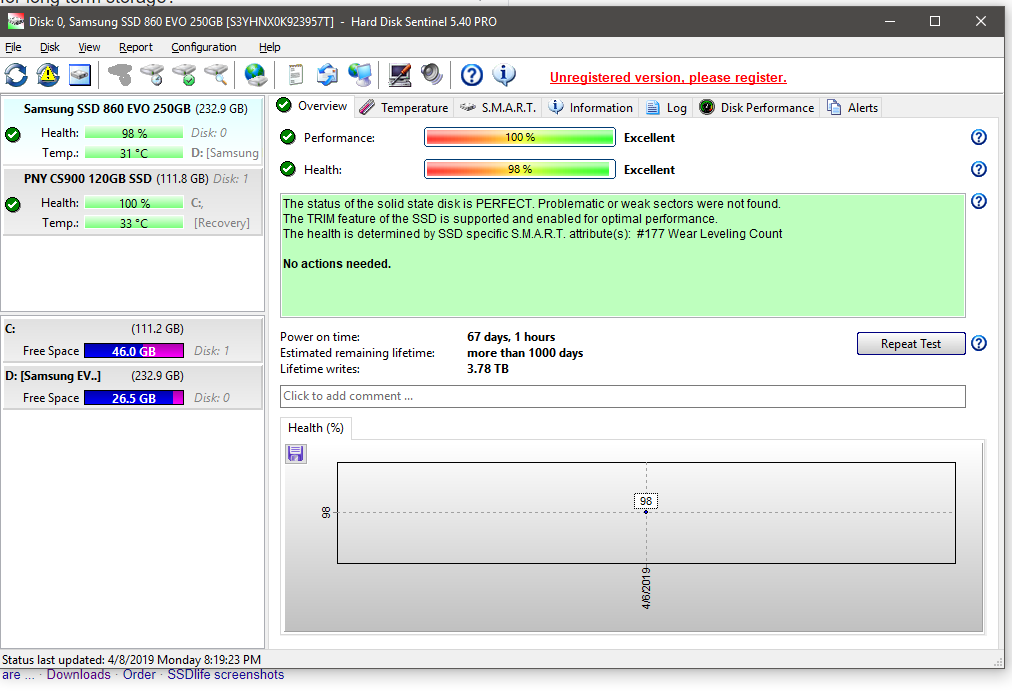Click the blue info bubble toolbar icon
Screen dimensions: 1012x691
click(x=504, y=75)
